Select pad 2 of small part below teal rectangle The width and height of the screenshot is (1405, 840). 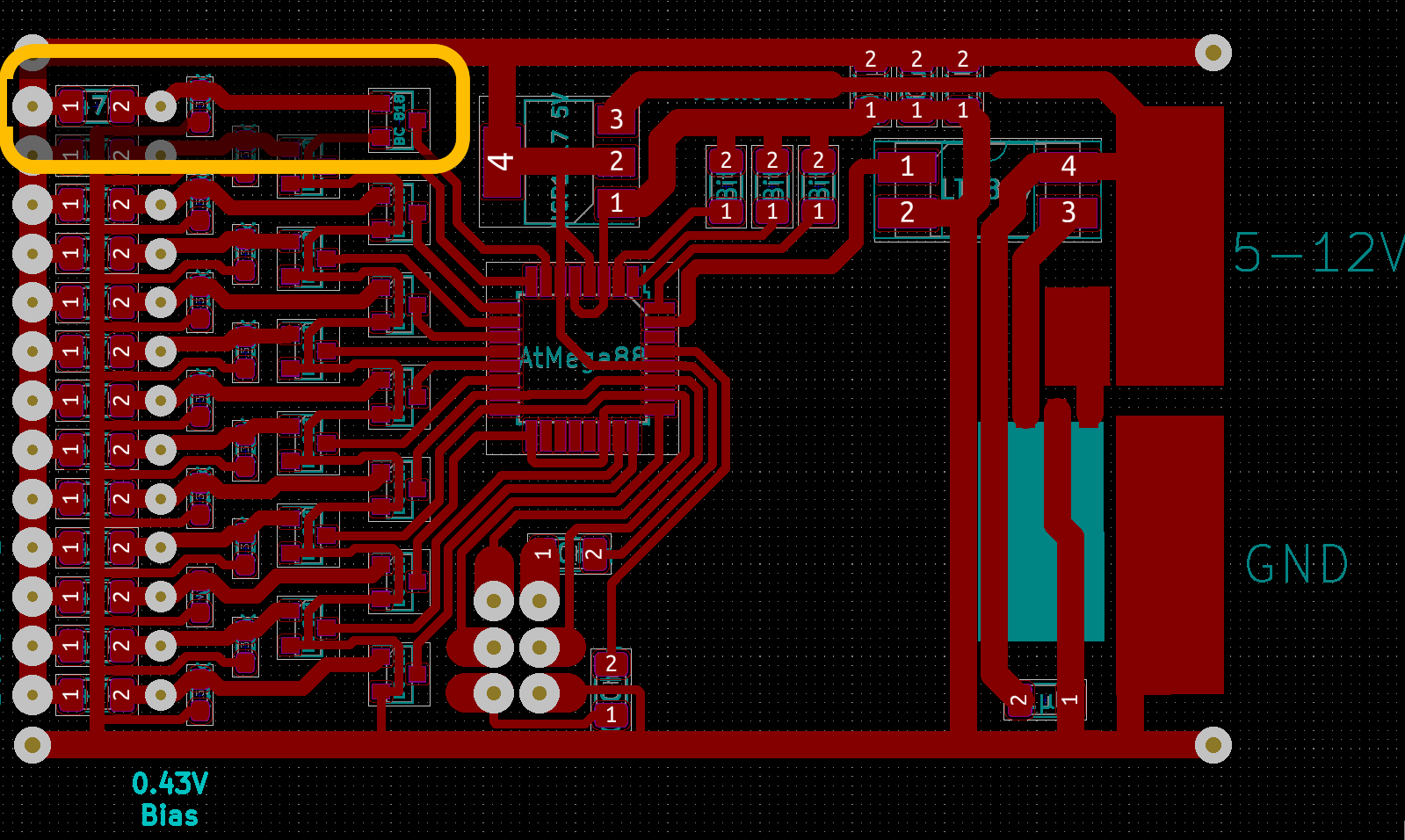pos(1019,700)
